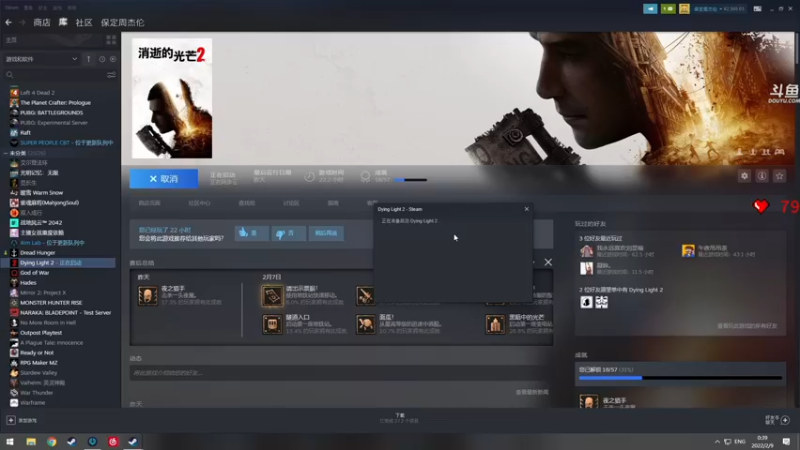This screenshot has height=450, width=800.
Task: Open the 暖通入口 achievement icon
Action: (x=272, y=324)
